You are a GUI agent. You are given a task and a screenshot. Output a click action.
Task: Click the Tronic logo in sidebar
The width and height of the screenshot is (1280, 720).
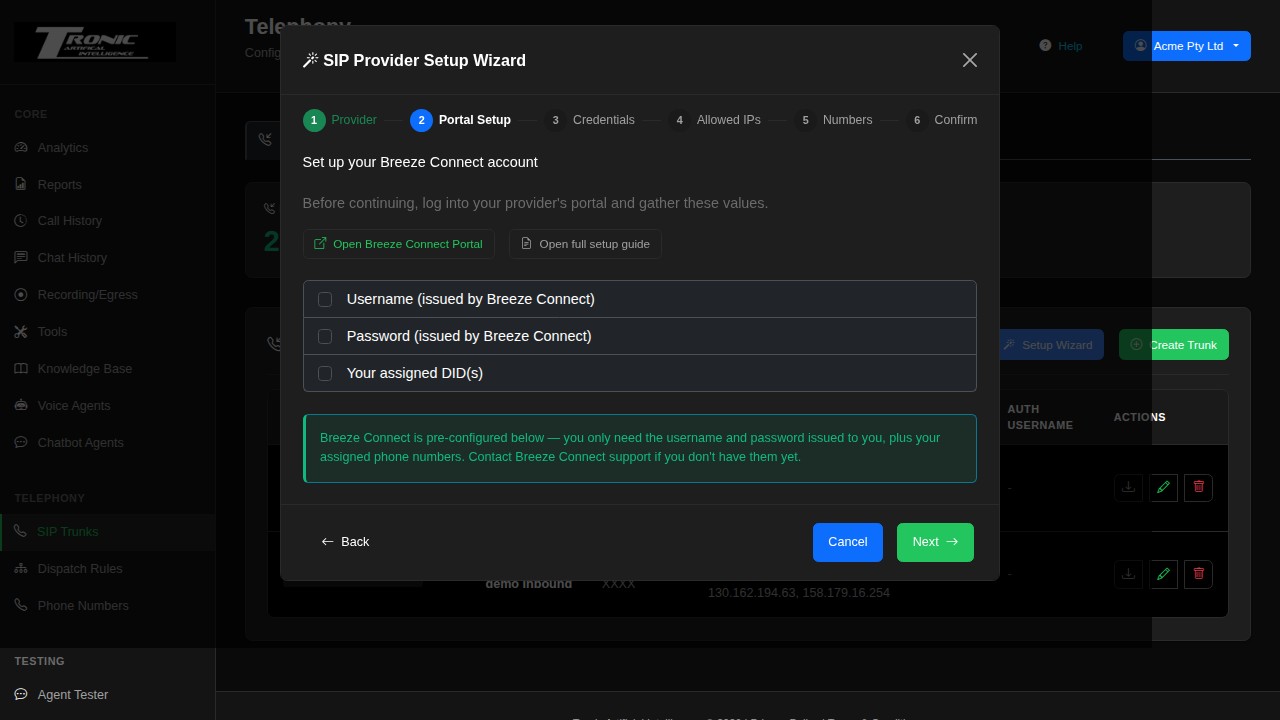[95, 42]
